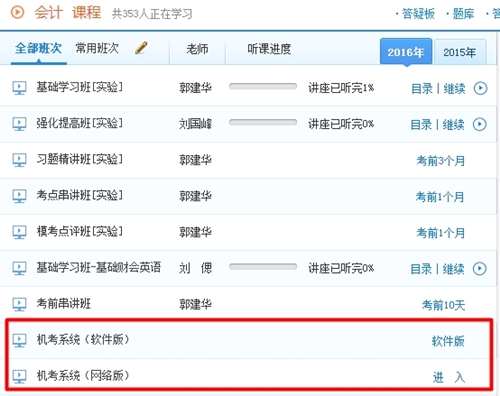Click the pencil edit icon beside 常用班次
The image size is (500, 396).
(141, 47)
